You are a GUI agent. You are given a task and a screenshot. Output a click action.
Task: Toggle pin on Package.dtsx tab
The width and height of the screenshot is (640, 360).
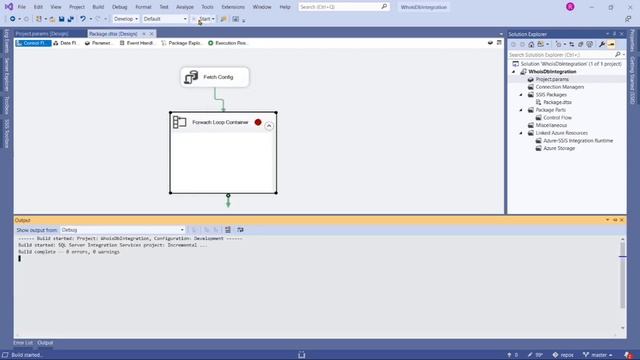click(144, 34)
